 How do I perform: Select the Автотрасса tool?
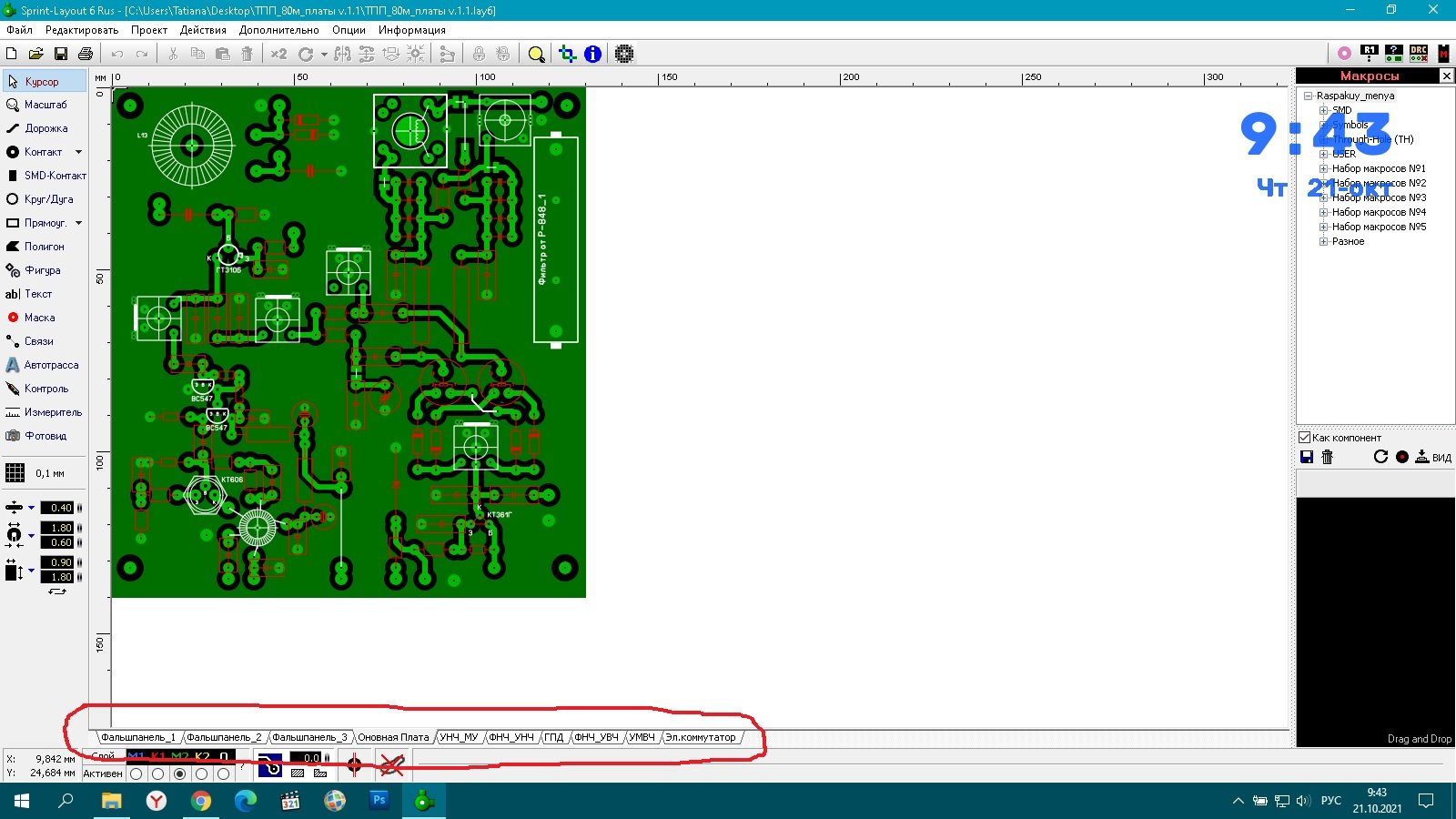click(45, 365)
